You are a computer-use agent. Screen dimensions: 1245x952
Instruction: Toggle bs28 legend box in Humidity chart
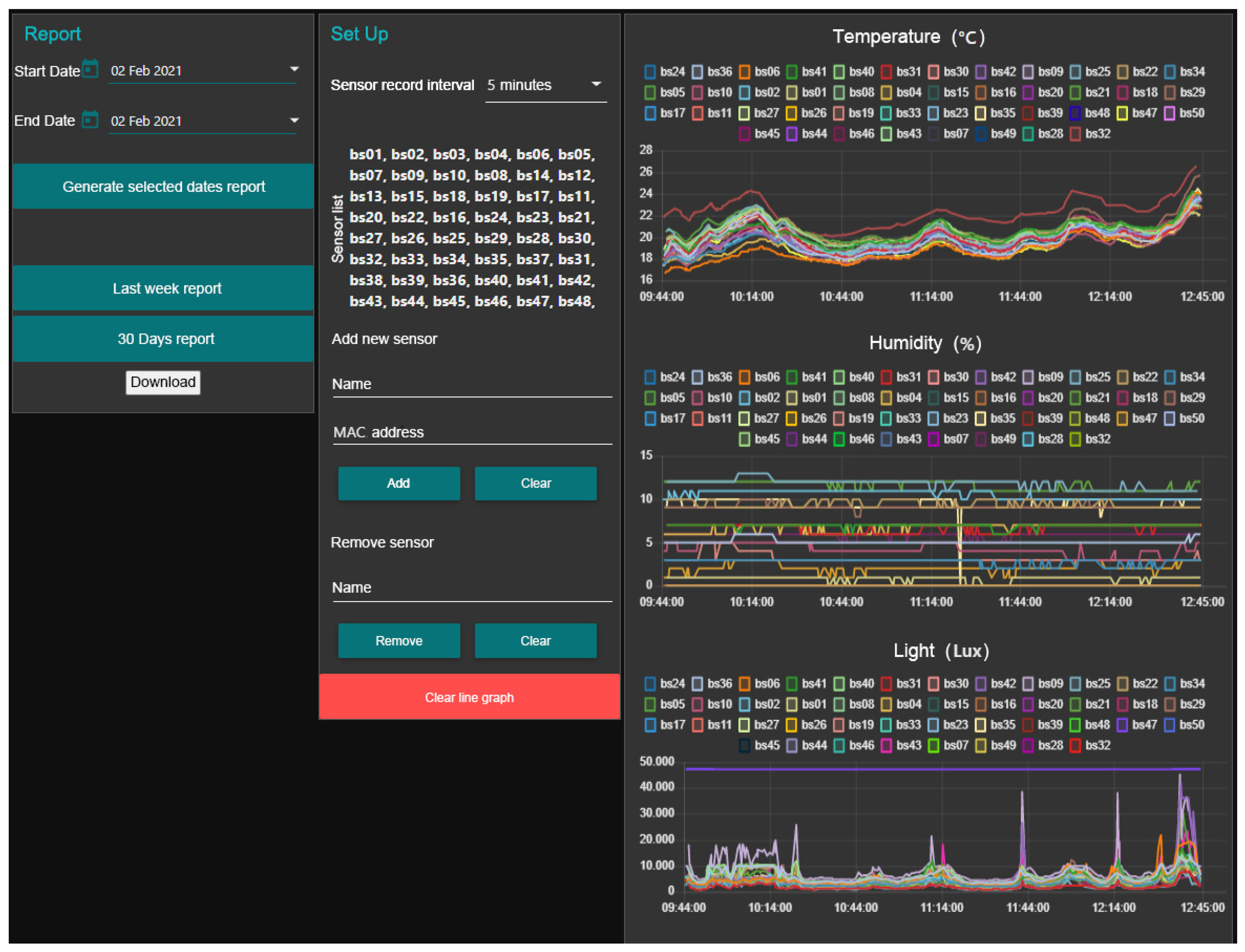1029,440
